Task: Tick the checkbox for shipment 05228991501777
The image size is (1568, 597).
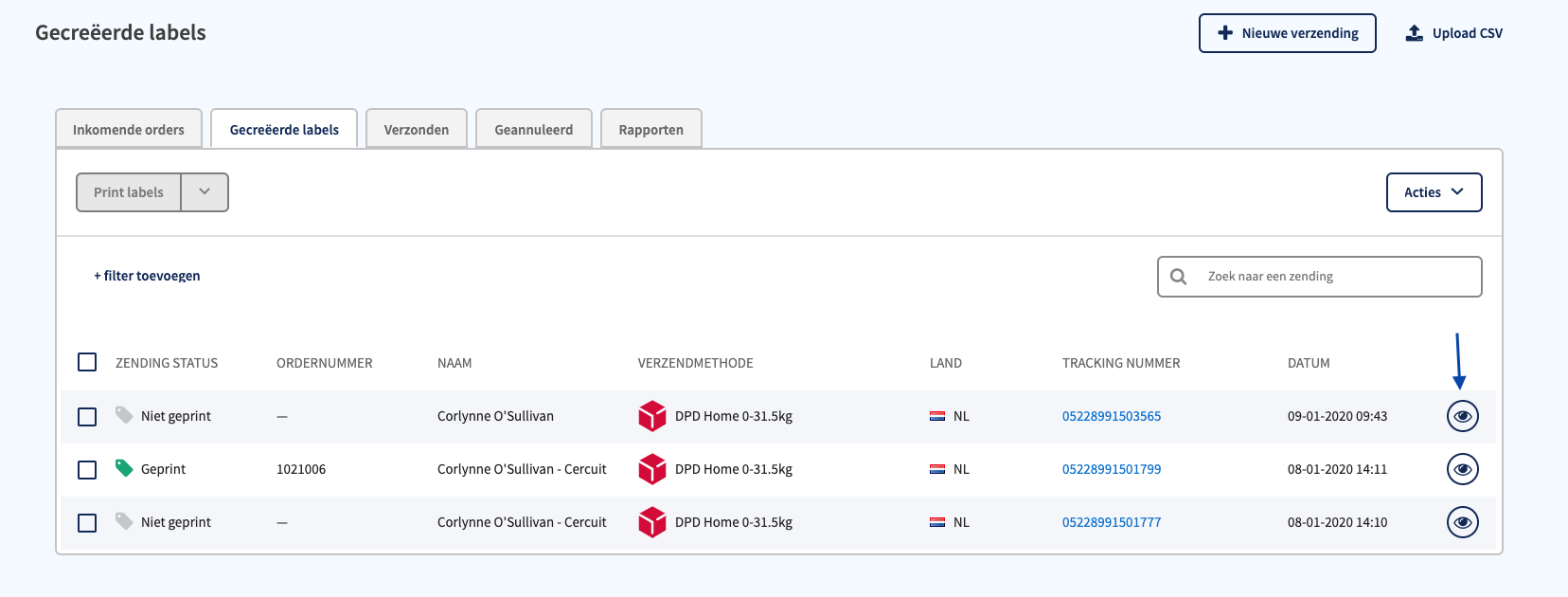Action: (87, 523)
